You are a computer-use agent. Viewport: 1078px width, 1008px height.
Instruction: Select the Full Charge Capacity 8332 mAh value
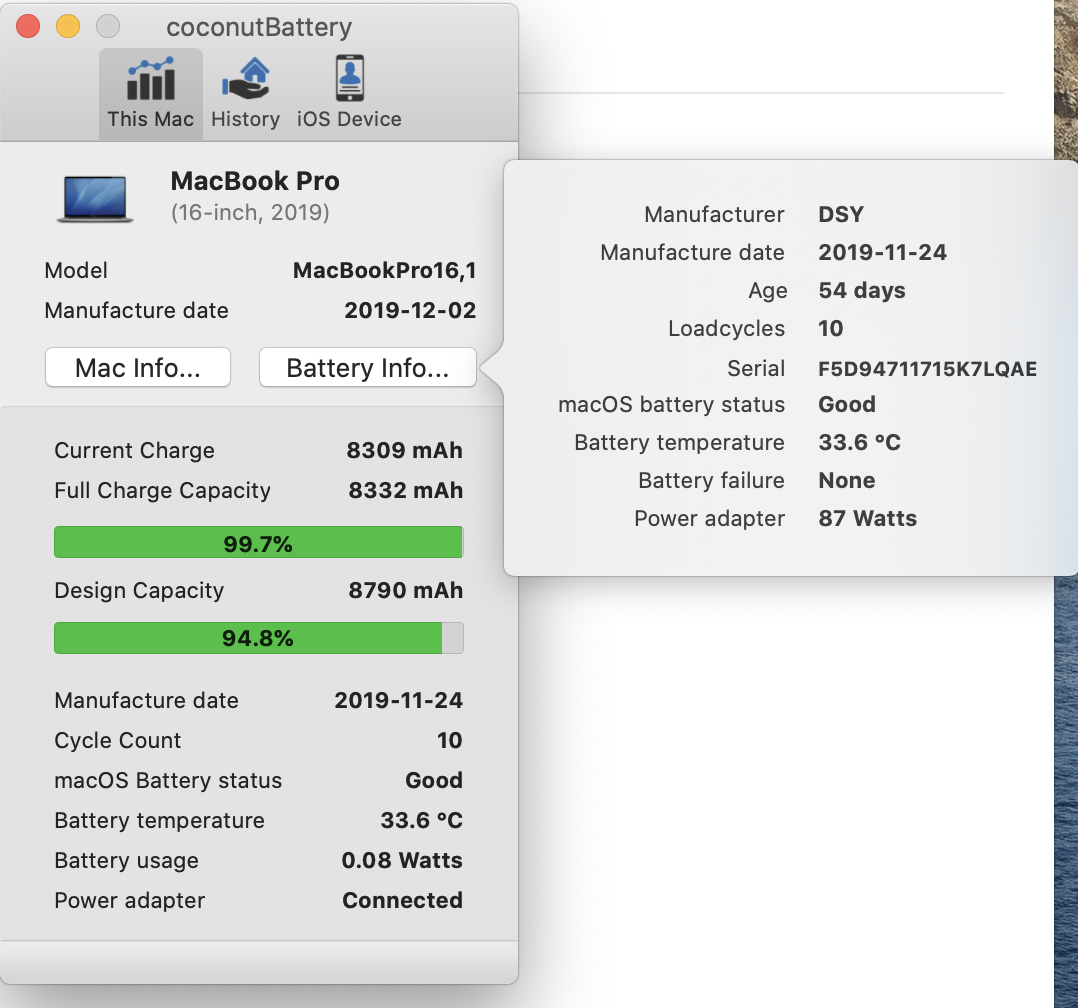pos(406,490)
